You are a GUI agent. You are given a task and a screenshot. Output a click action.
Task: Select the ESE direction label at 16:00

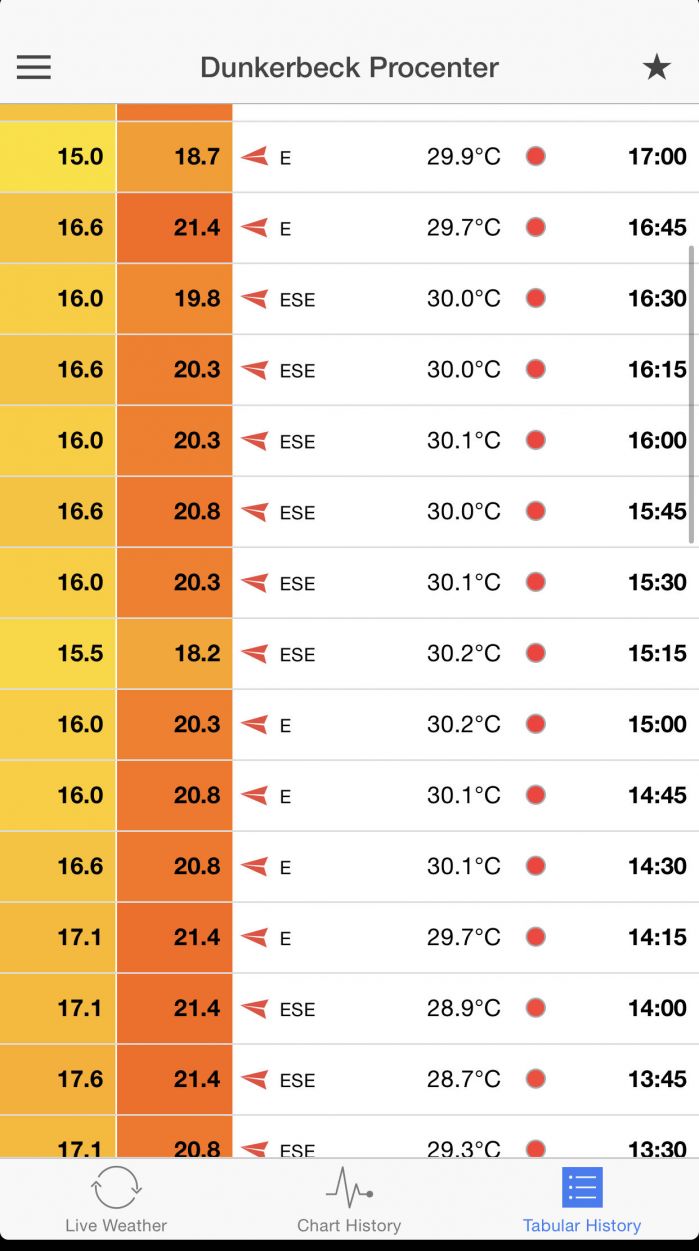(297, 441)
